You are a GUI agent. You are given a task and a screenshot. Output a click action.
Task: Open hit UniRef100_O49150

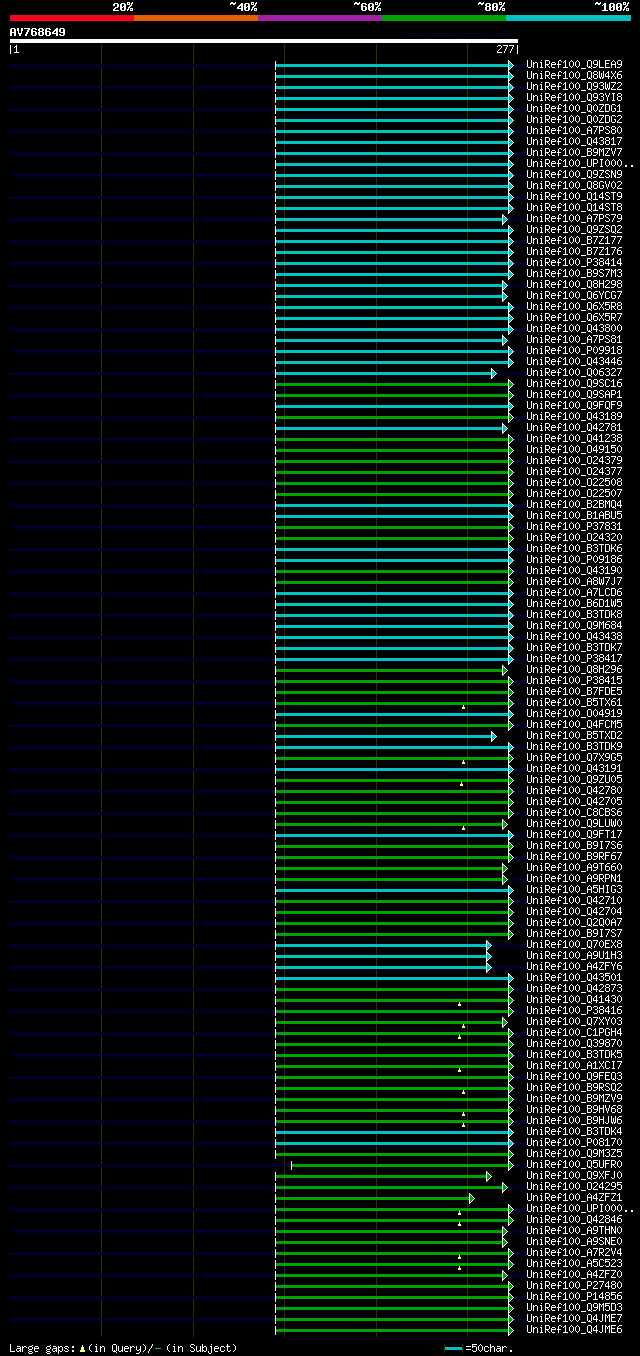point(574,450)
